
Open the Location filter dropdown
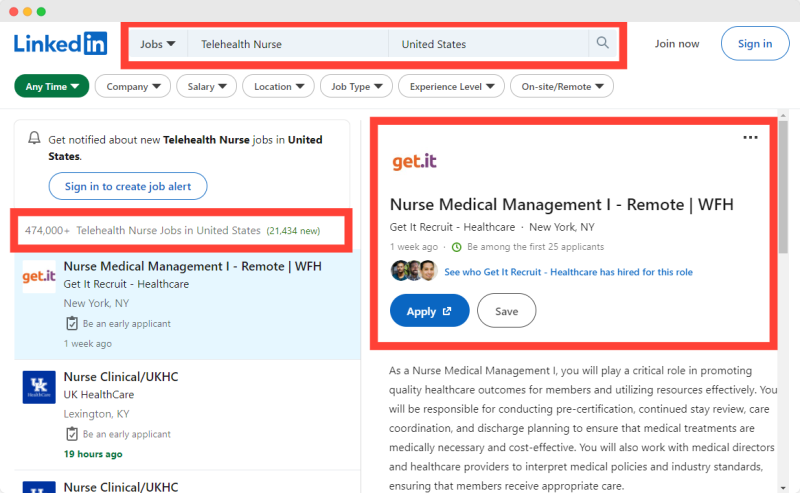click(x=279, y=86)
